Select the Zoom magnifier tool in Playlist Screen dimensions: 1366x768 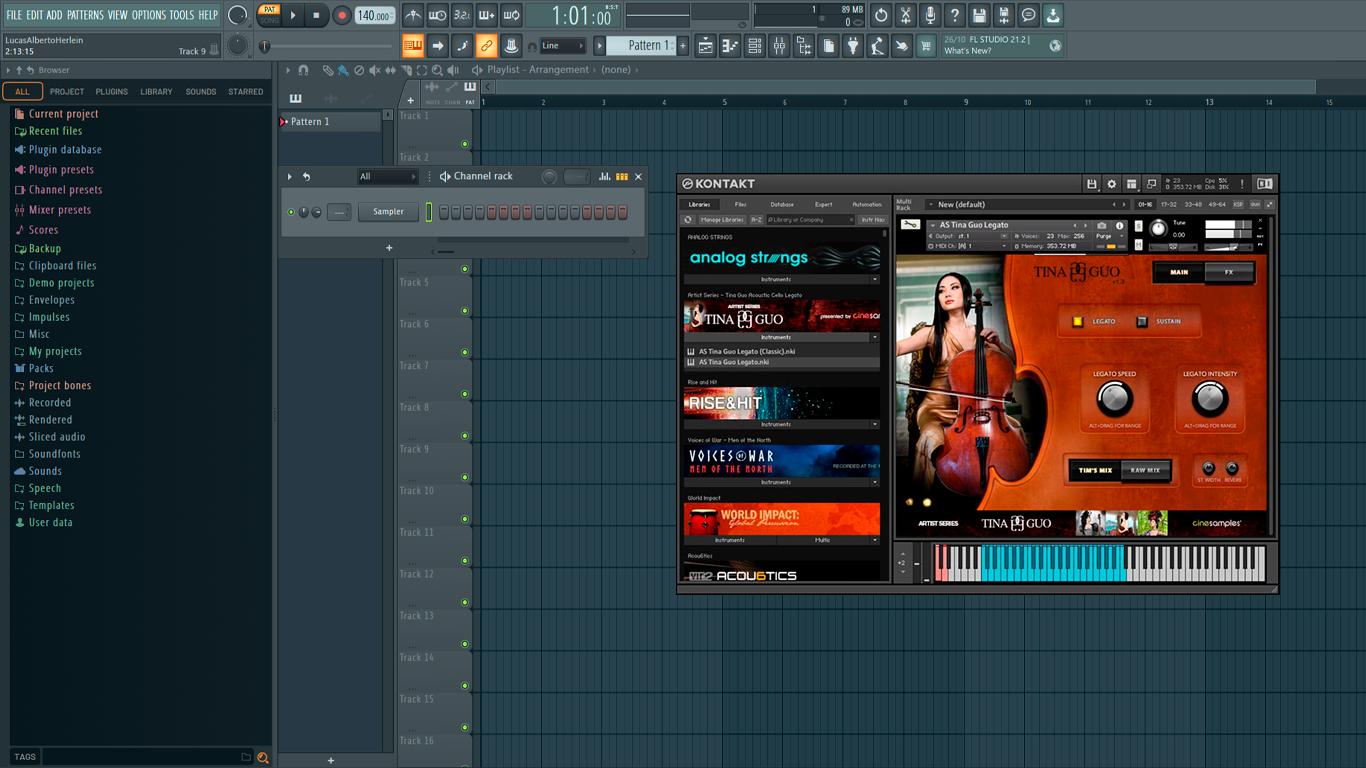click(x=437, y=70)
